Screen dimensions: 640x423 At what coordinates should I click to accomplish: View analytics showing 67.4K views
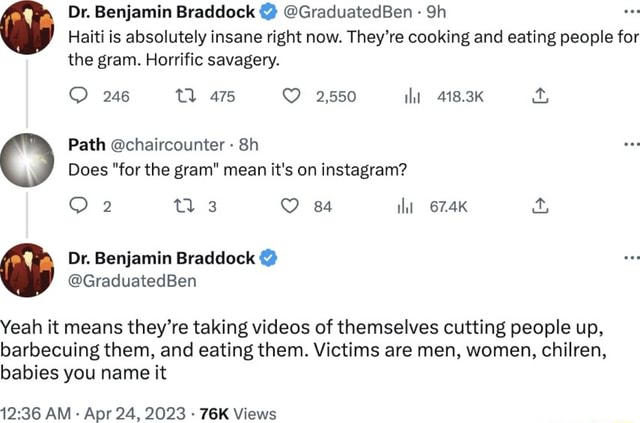point(407,207)
